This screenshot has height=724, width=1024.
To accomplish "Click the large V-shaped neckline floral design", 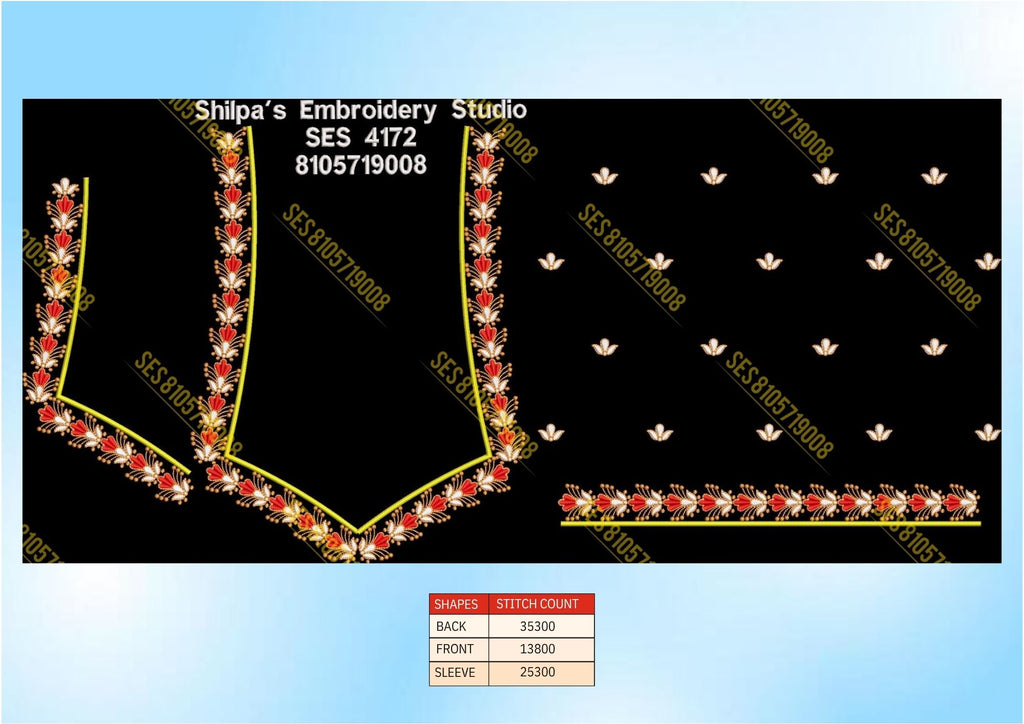I will click(x=358, y=344).
